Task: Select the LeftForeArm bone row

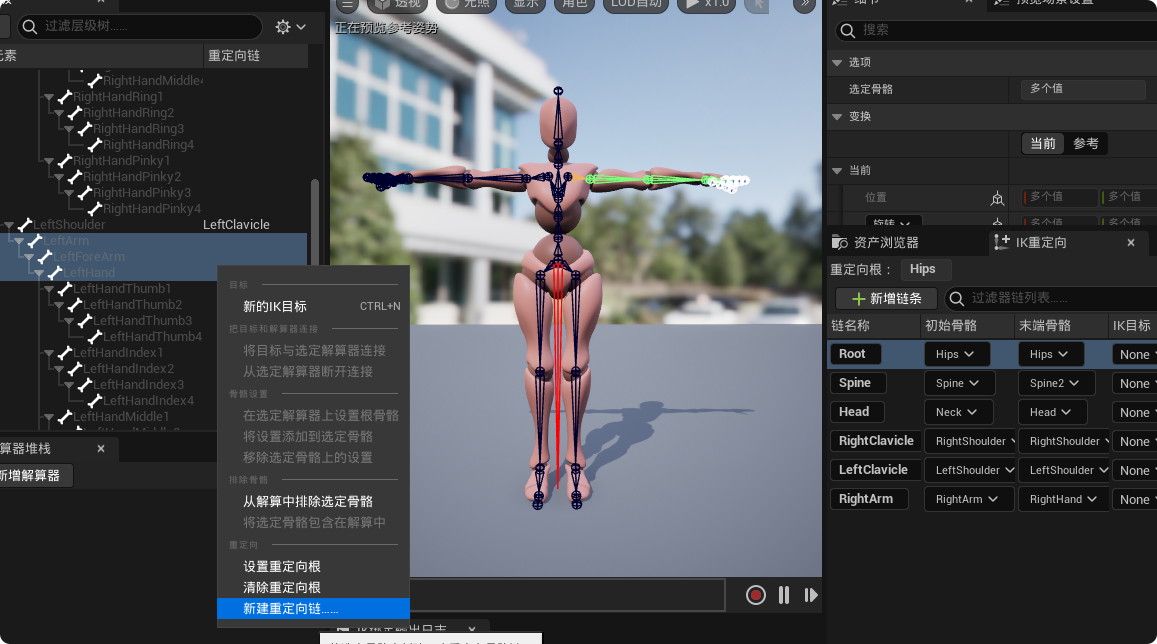Action: [153, 257]
